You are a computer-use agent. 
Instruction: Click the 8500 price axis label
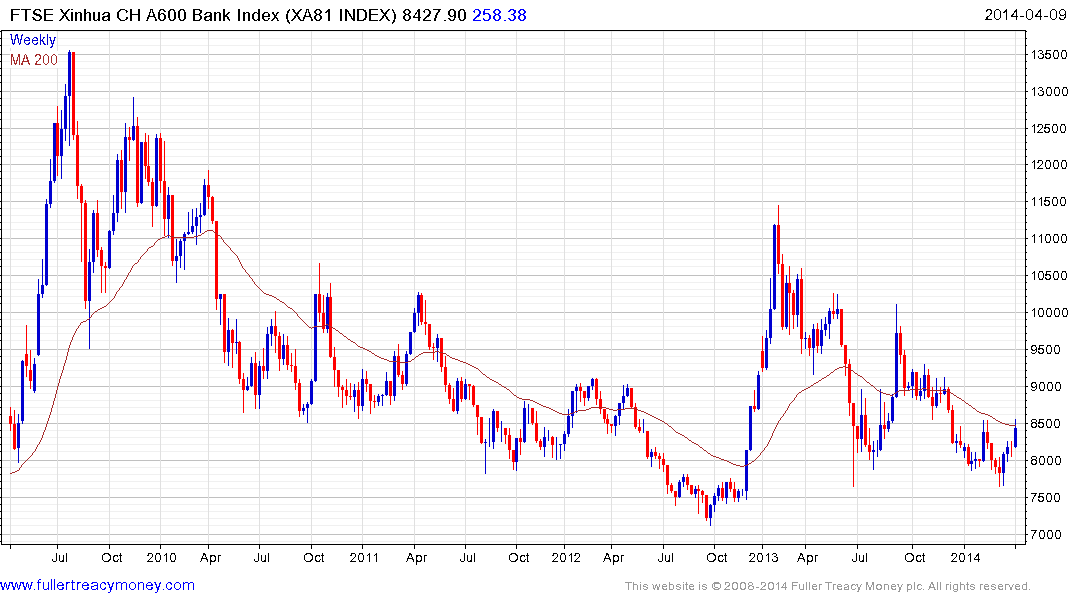click(1046, 424)
